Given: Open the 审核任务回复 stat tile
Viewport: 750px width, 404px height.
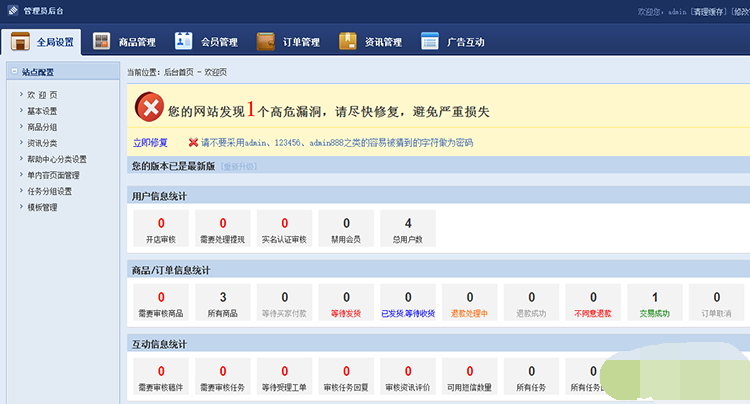Looking at the screenshot, I should click(346, 376).
